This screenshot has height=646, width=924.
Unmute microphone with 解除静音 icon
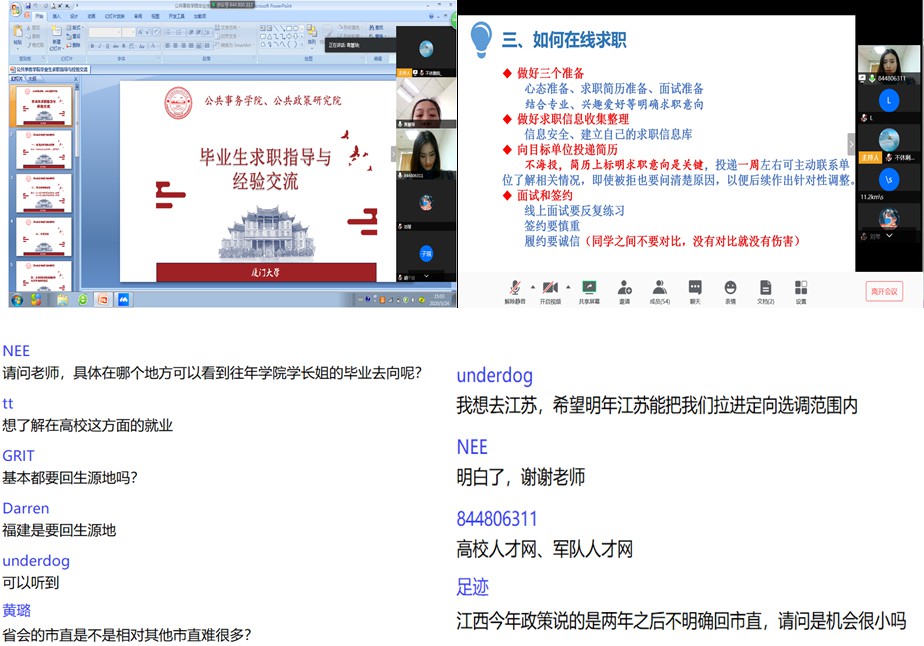(x=514, y=288)
